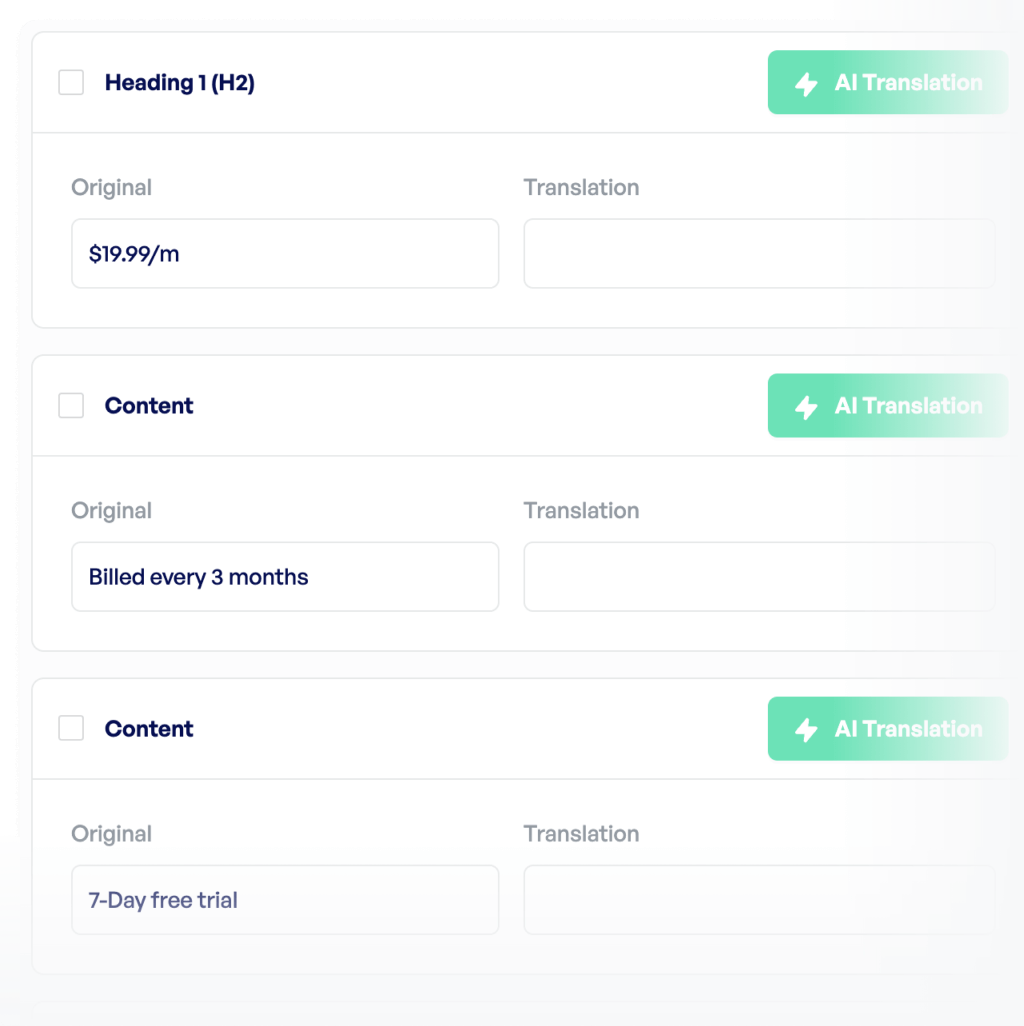
Task: Click the lightning icon on top AI Translation button
Action: 806,83
